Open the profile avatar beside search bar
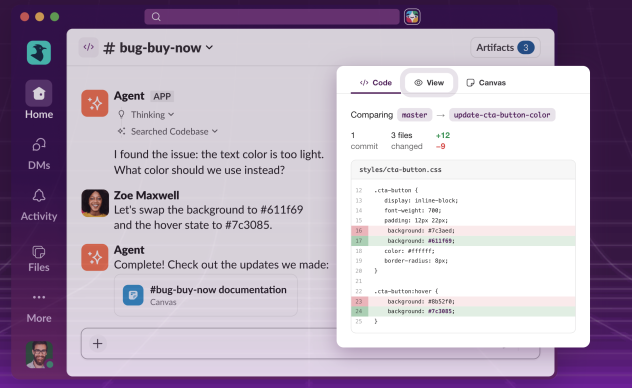 point(412,17)
